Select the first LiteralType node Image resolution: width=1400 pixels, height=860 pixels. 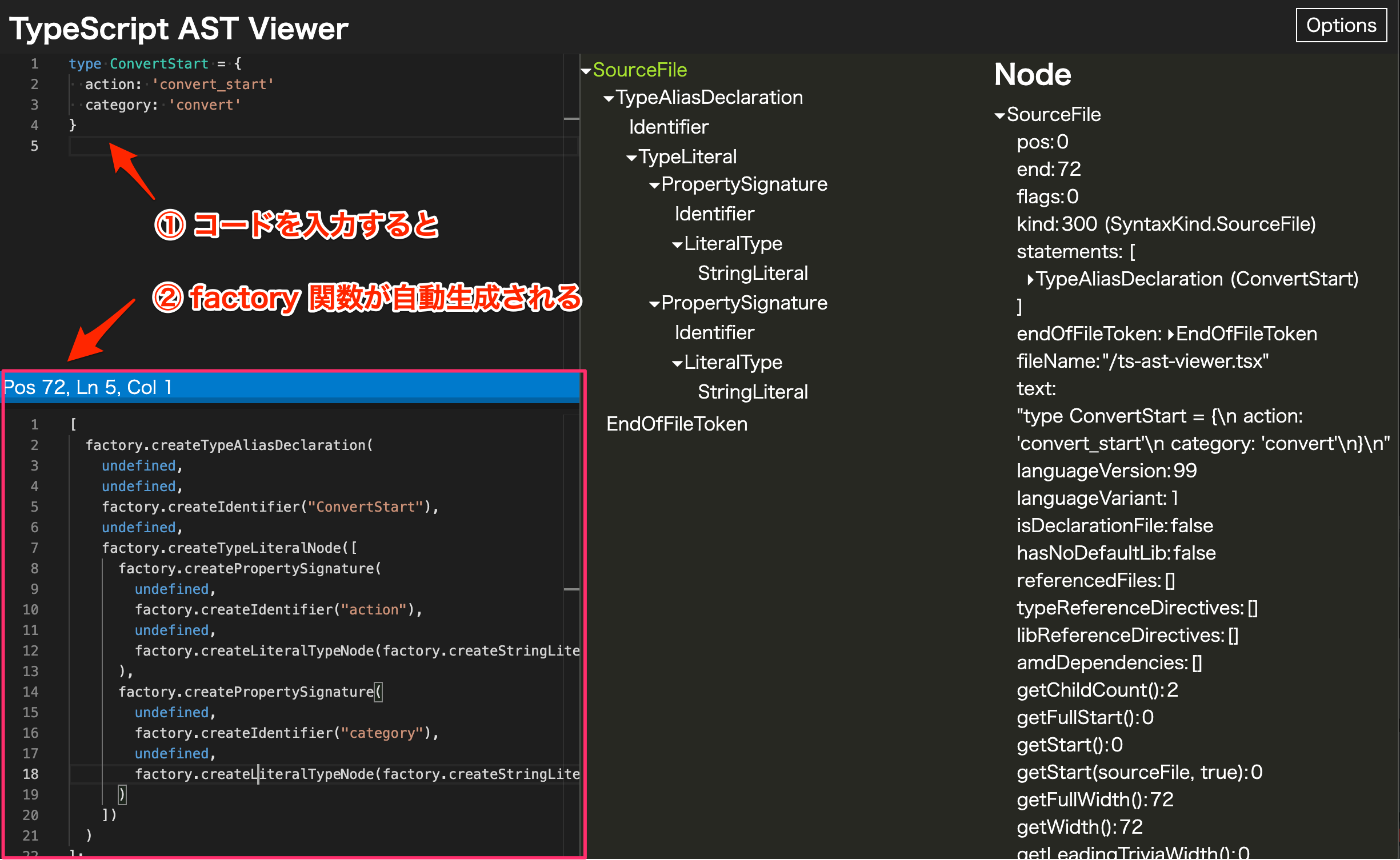pos(734,244)
